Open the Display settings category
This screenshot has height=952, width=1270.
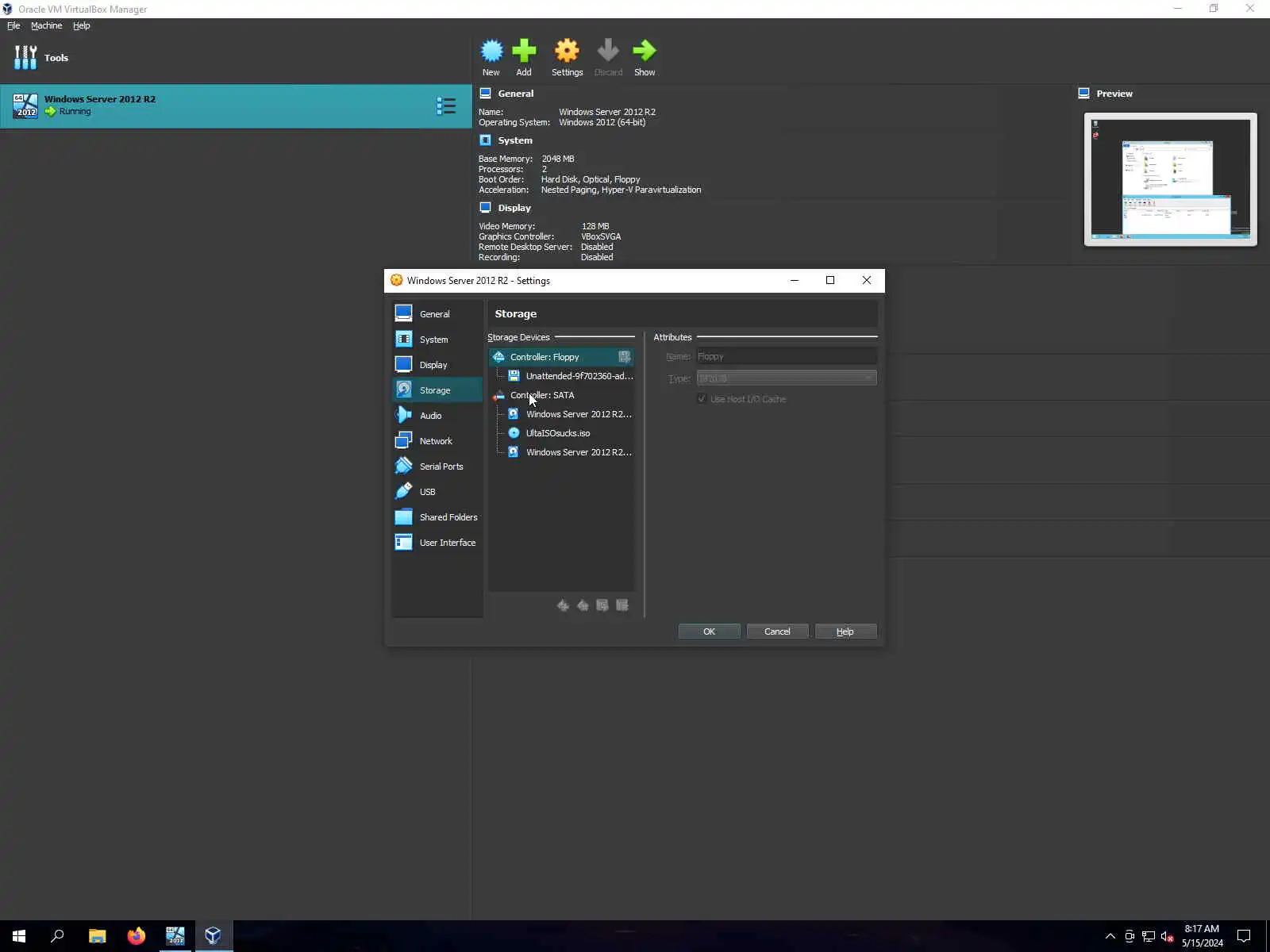point(437,365)
